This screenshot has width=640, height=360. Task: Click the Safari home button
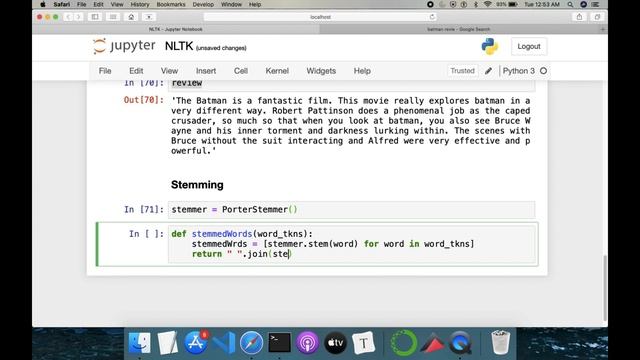tap(131, 17)
